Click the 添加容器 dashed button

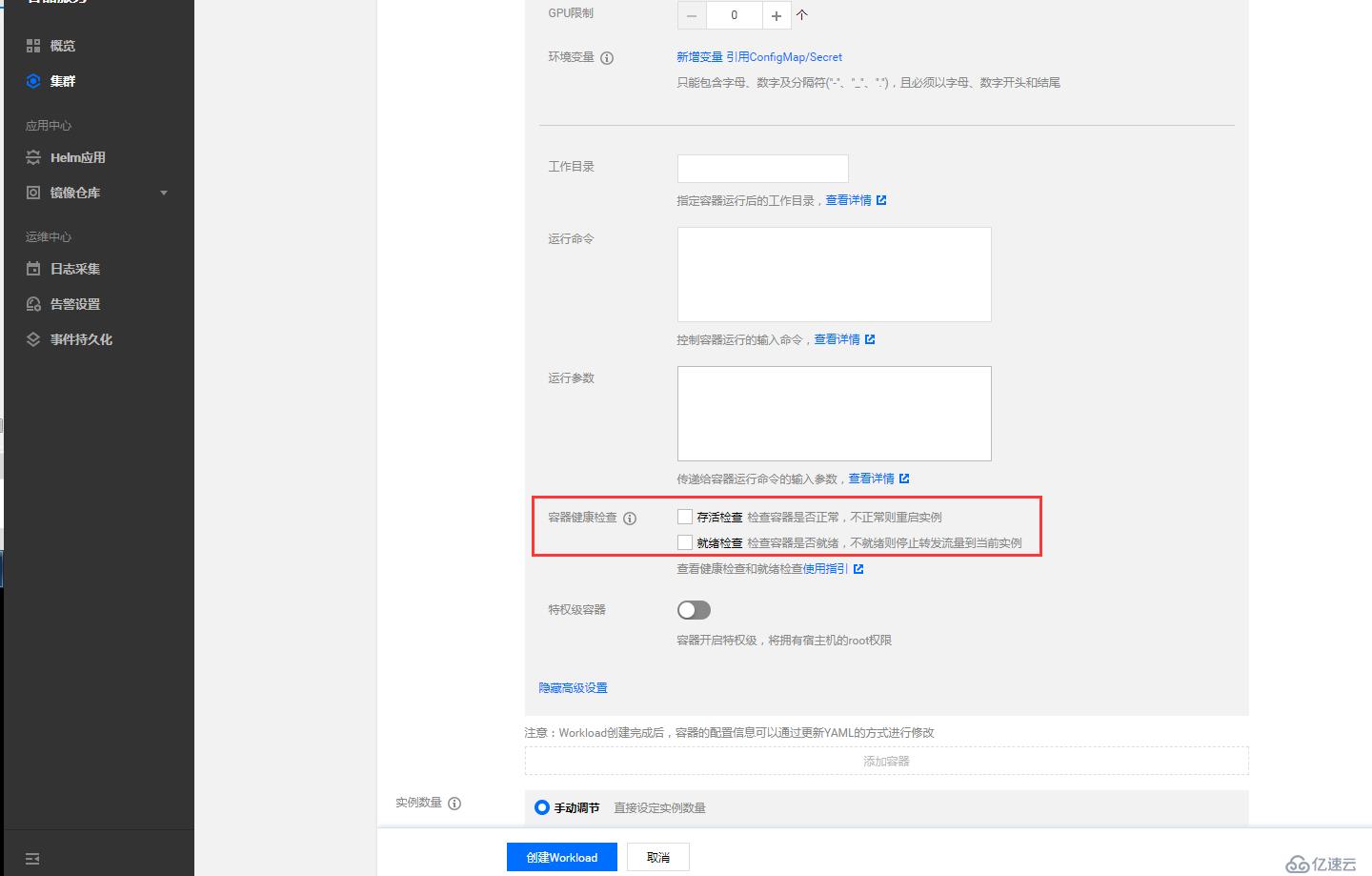pyautogui.click(x=886, y=761)
